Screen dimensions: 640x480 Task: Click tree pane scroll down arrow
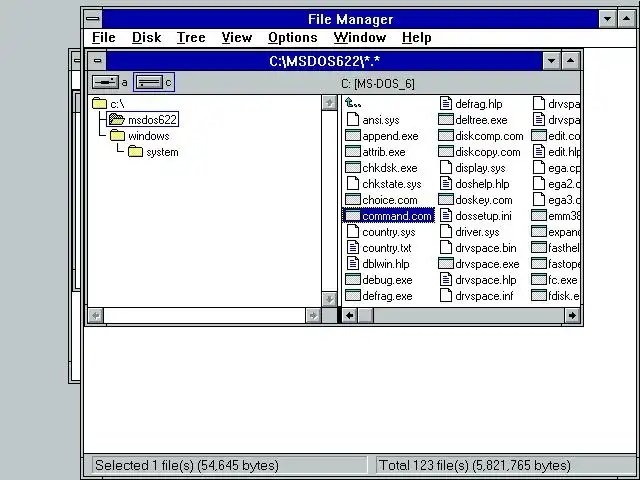click(329, 299)
